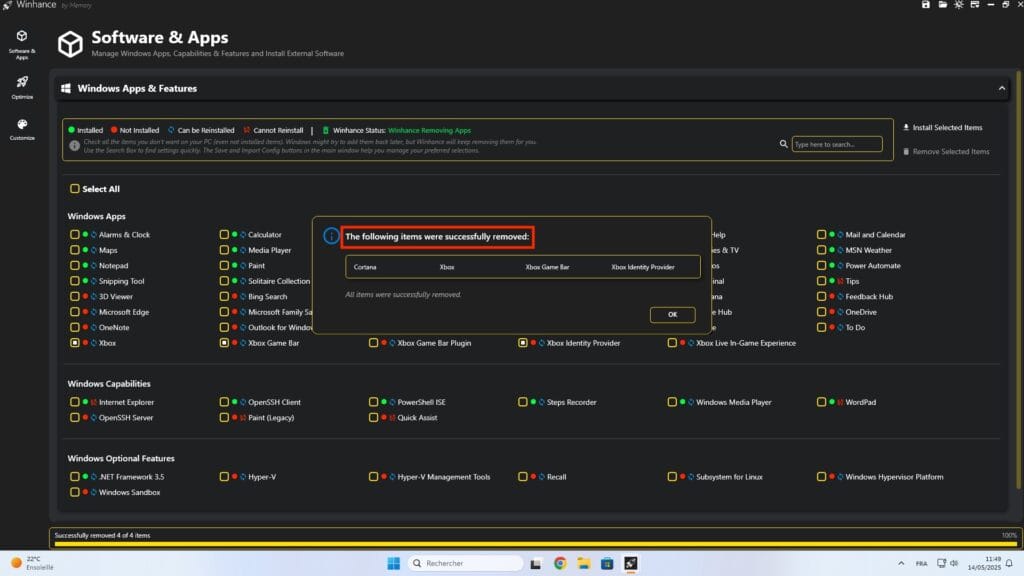Import a config via the folder icon
Screen dimensions: 1024x576
941,5
